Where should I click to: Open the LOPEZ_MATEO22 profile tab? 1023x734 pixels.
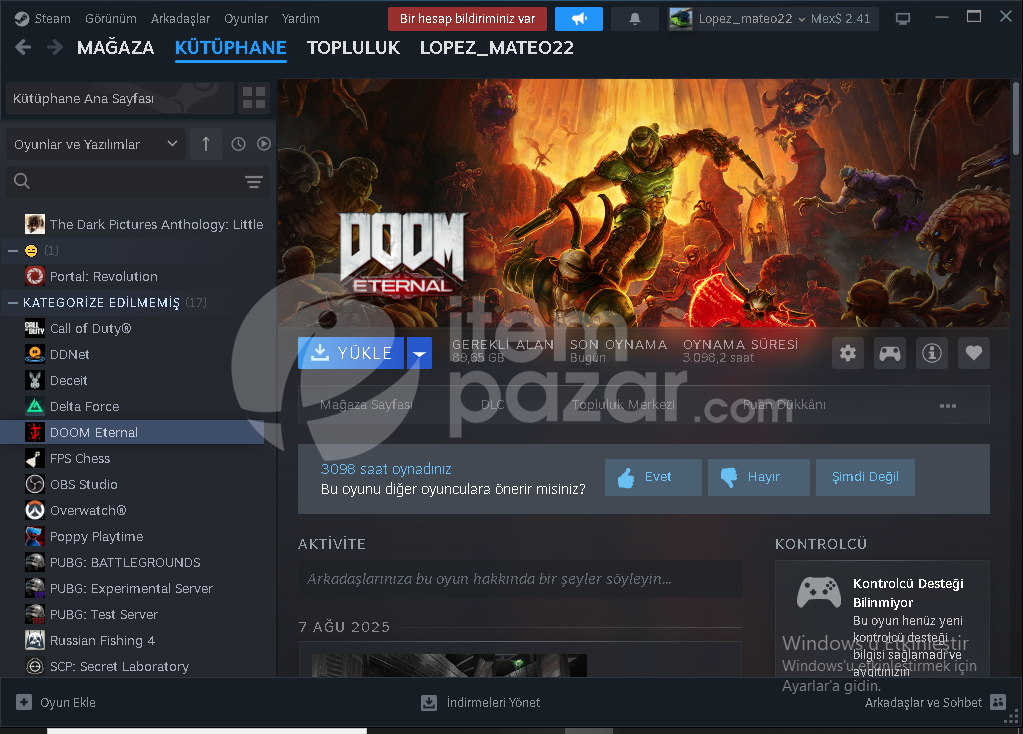coord(496,48)
